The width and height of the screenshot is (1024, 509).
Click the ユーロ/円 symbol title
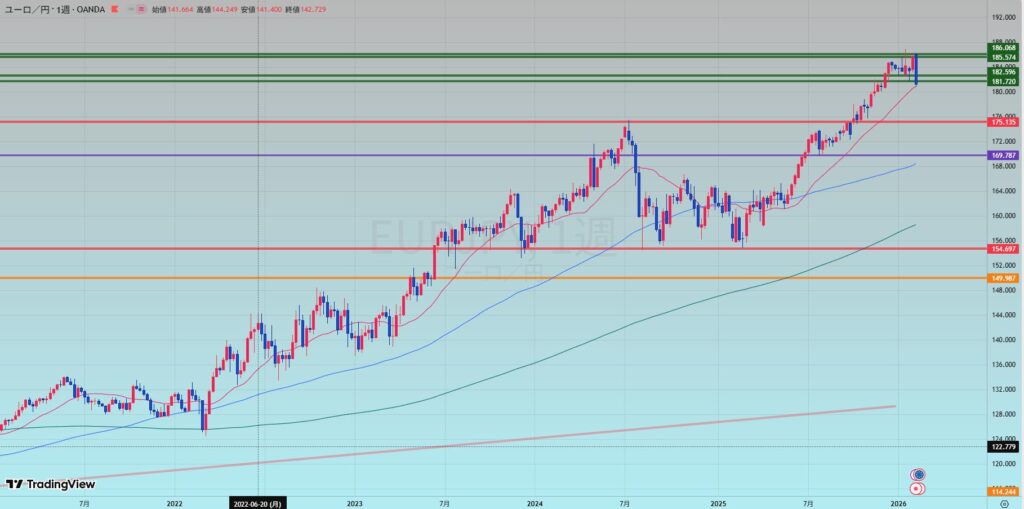tap(28, 8)
